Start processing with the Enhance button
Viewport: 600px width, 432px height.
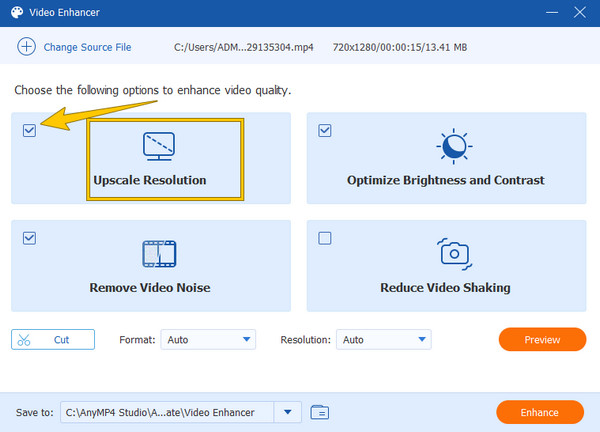(540, 412)
